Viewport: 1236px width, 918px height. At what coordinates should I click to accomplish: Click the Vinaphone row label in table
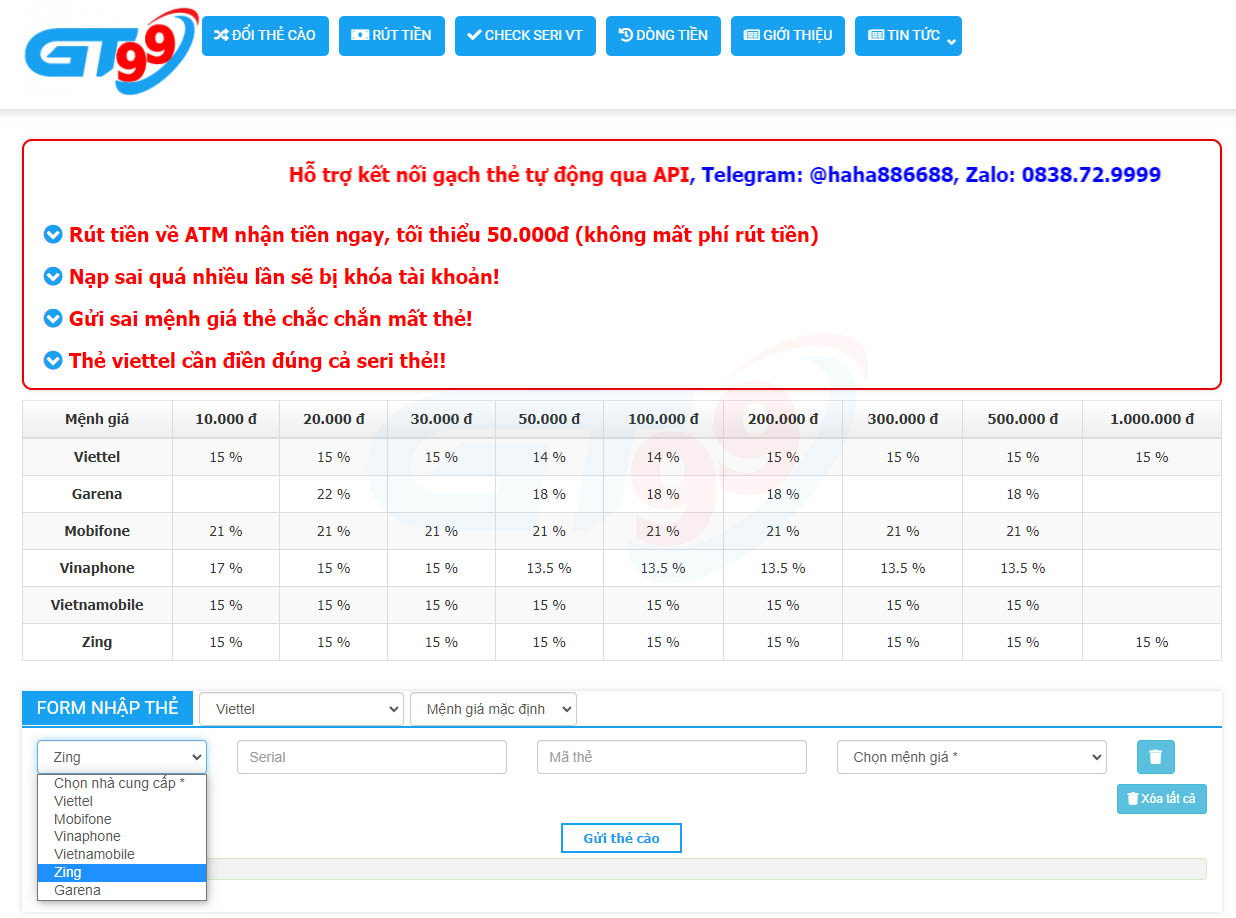97,568
